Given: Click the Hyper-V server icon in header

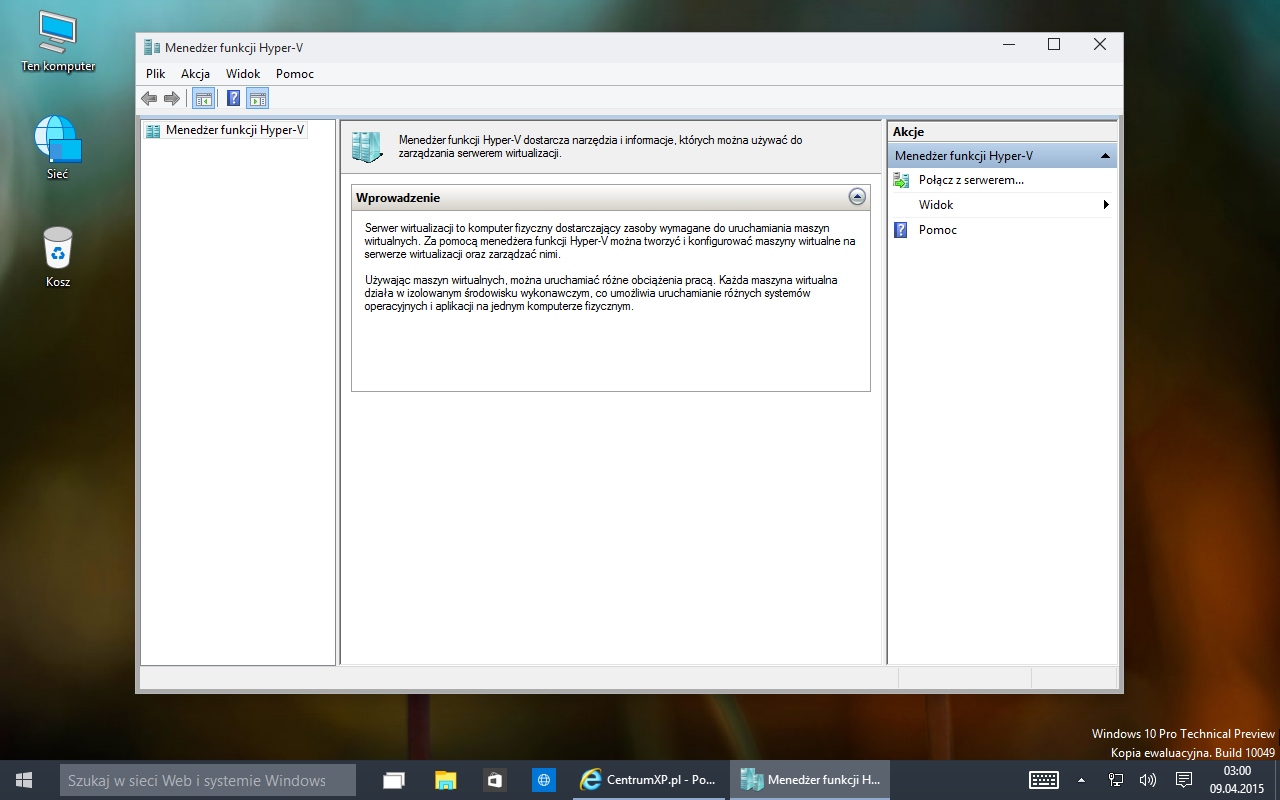Looking at the screenshot, I should click(367, 147).
